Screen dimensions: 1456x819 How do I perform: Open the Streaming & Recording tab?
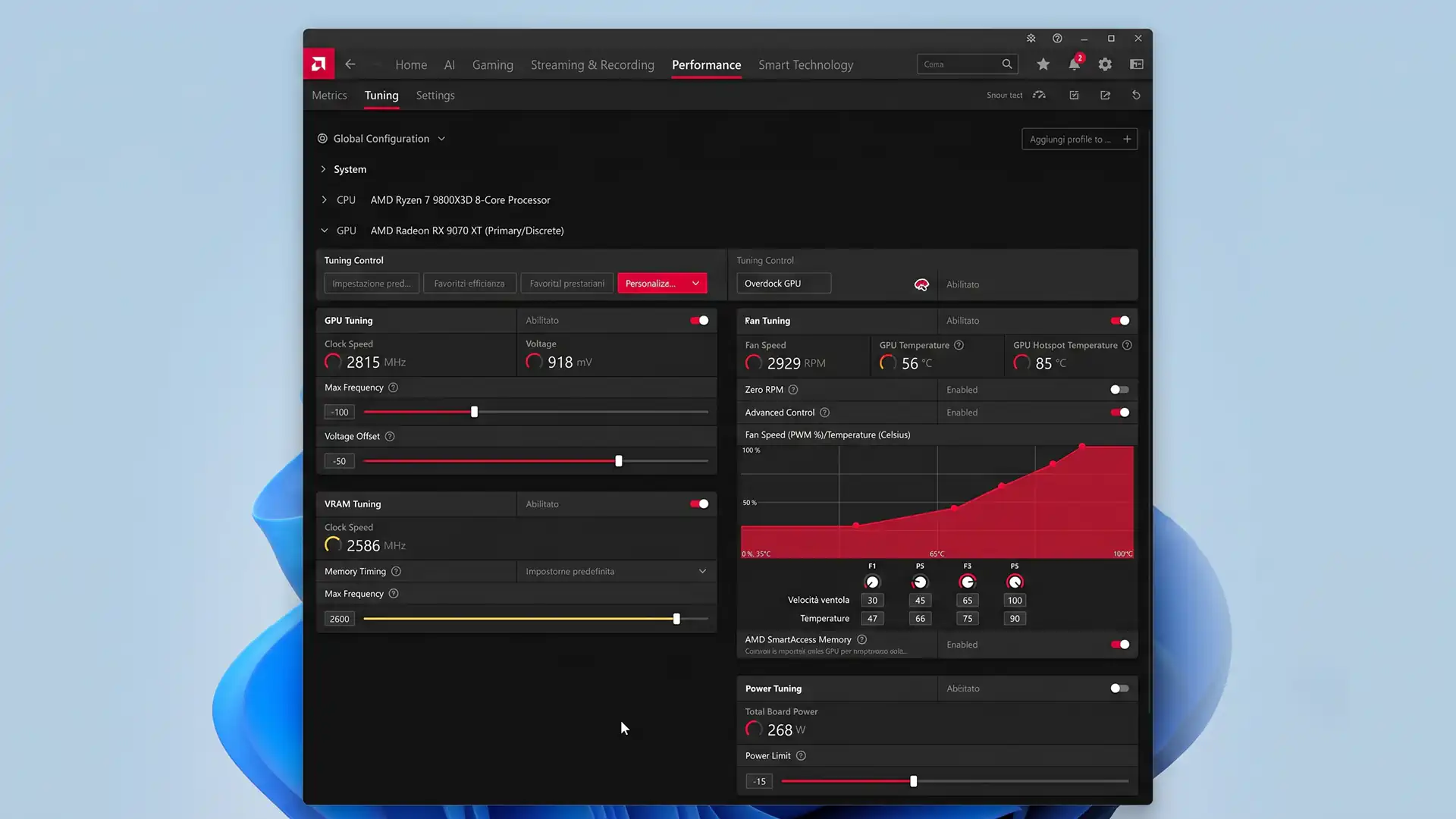click(x=592, y=65)
